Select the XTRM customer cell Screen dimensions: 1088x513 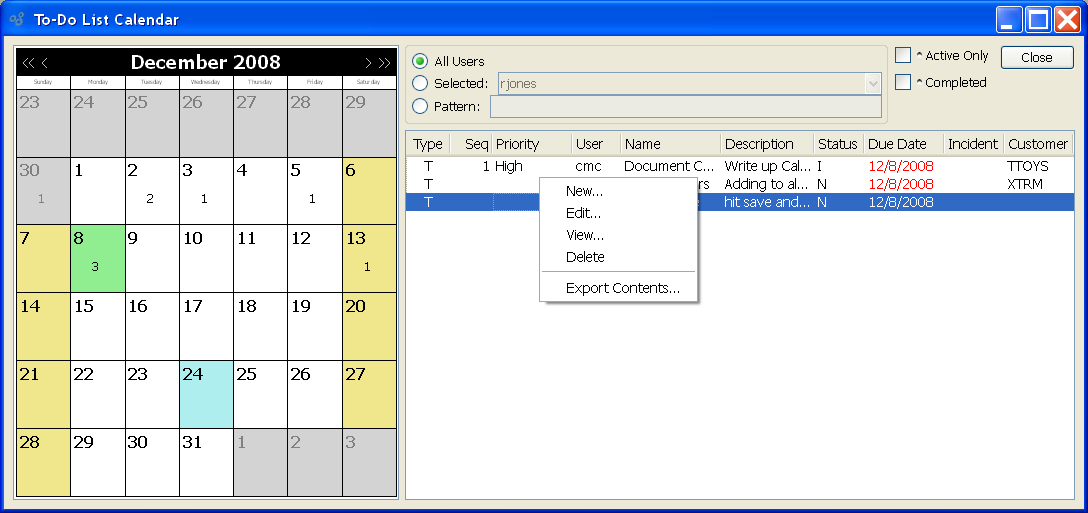coord(1025,184)
